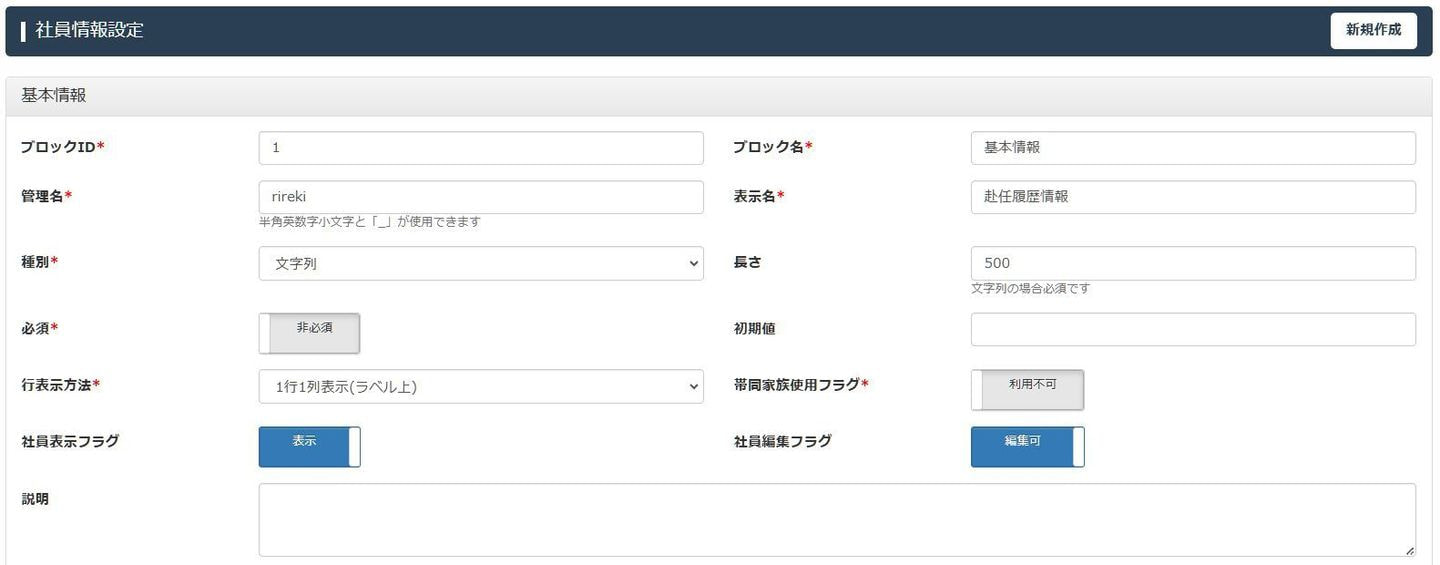
Task: Open the 種別 dropdown showing 文字列
Action: [480, 264]
